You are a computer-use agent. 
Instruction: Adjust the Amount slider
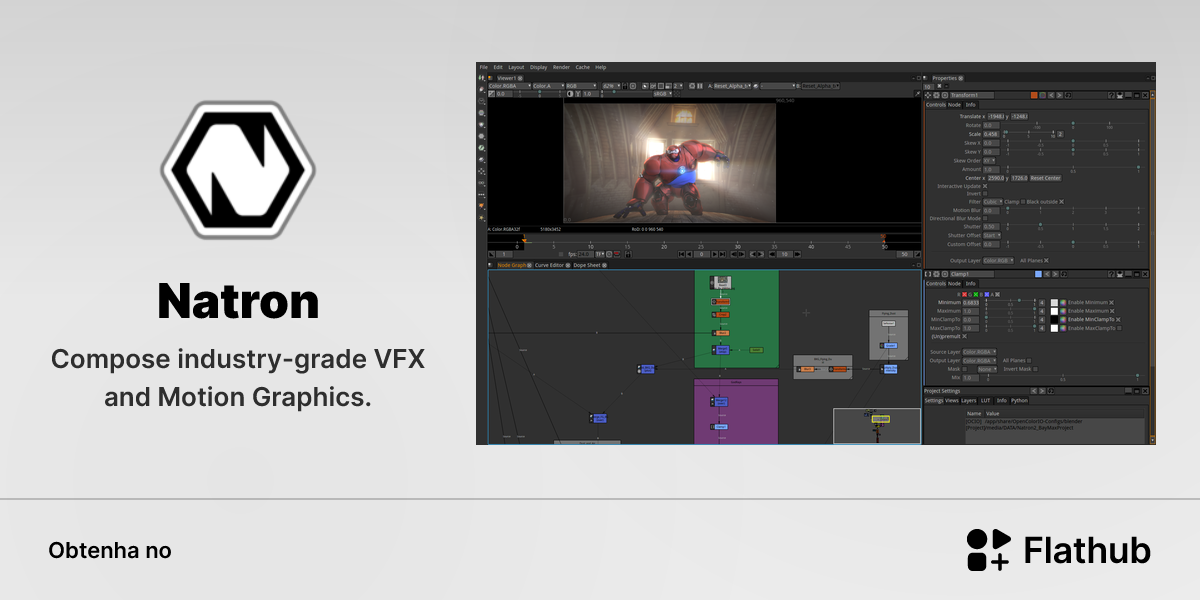click(1072, 169)
